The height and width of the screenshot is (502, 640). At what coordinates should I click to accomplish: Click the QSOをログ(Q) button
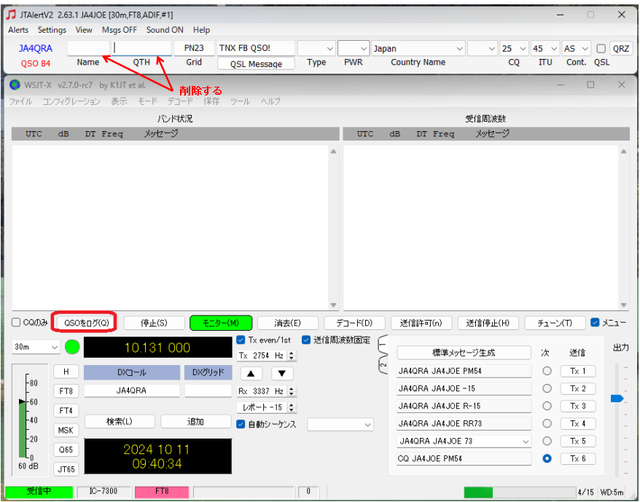tap(87, 323)
